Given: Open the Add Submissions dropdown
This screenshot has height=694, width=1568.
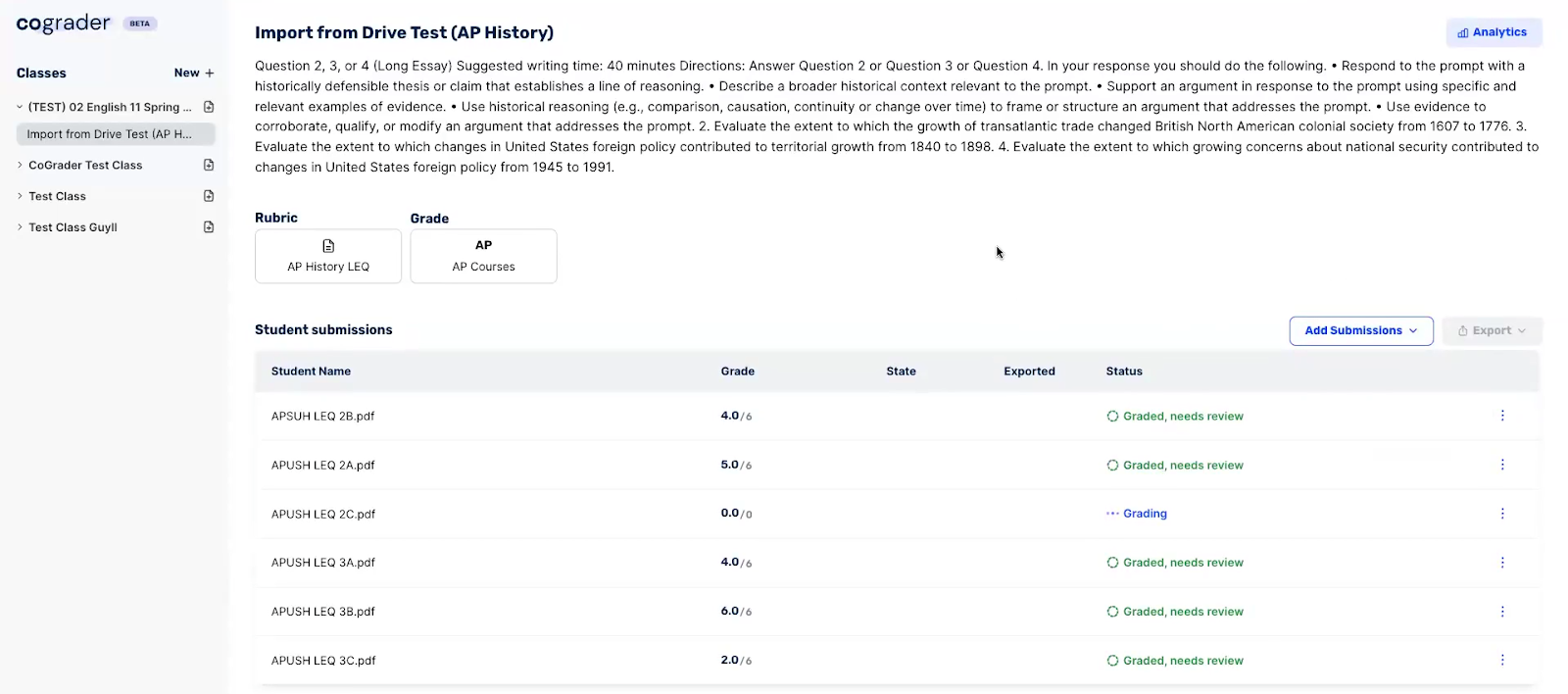Looking at the screenshot, I should click(1360, 331).
